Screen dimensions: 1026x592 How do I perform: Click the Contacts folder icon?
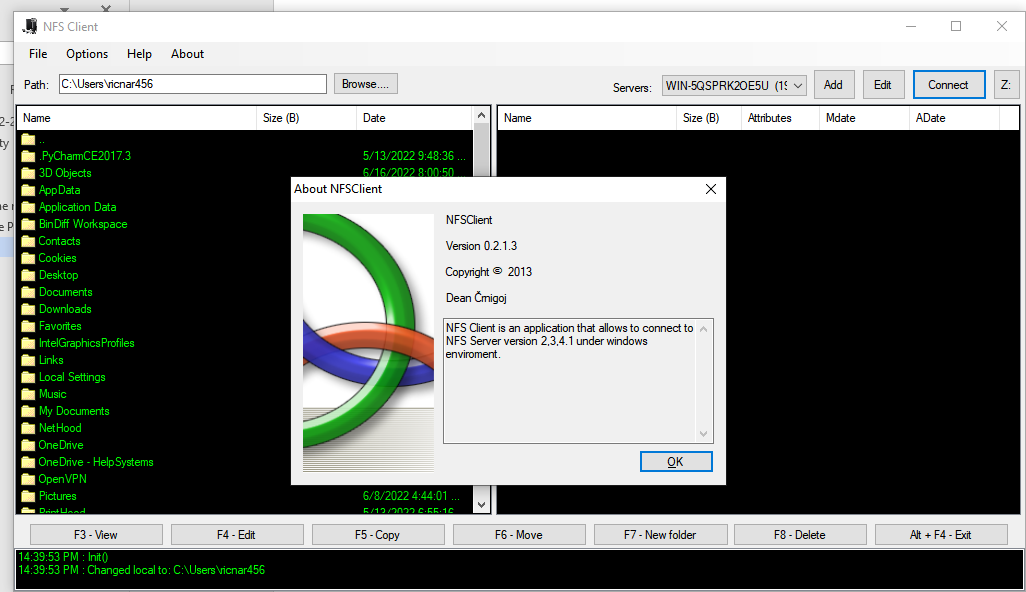(x=28, y=241)
